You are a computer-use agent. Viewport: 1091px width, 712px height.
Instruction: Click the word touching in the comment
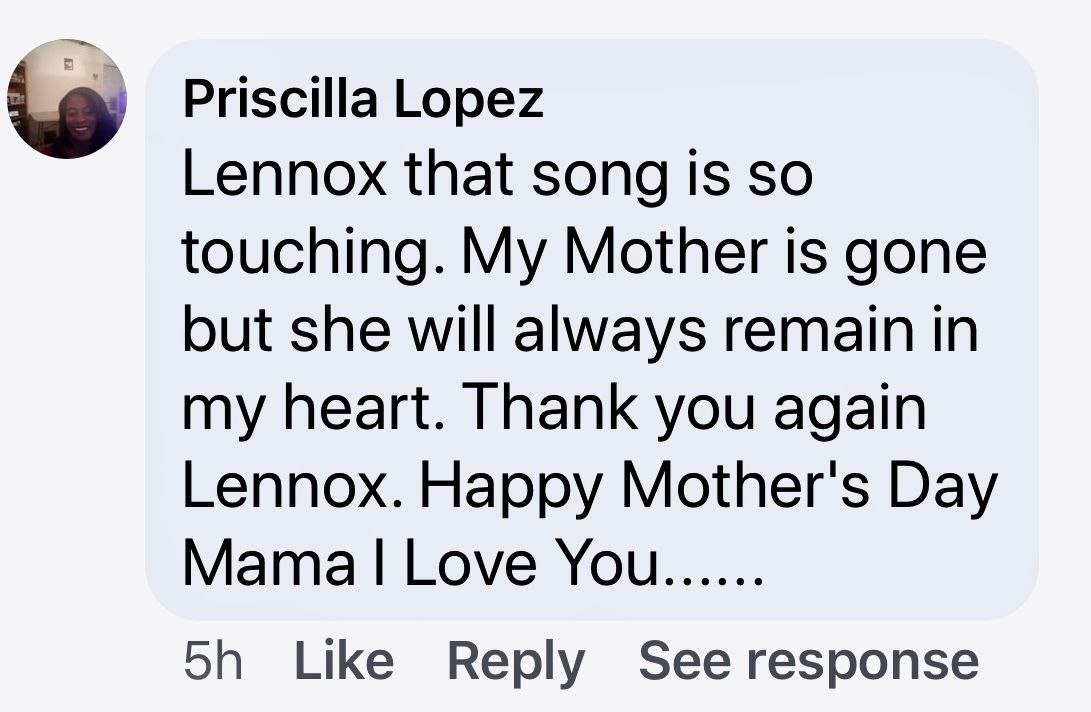295,254
